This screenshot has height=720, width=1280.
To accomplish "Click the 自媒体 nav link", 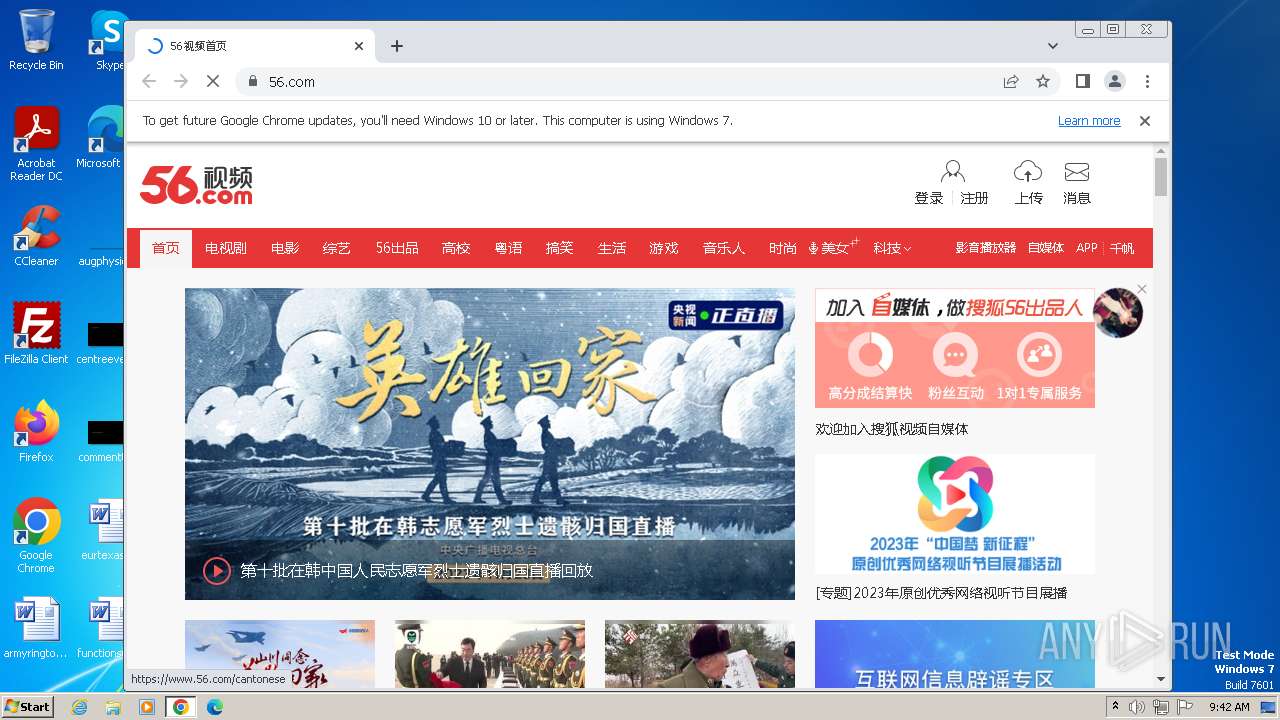I will [x=1046, y=248].
